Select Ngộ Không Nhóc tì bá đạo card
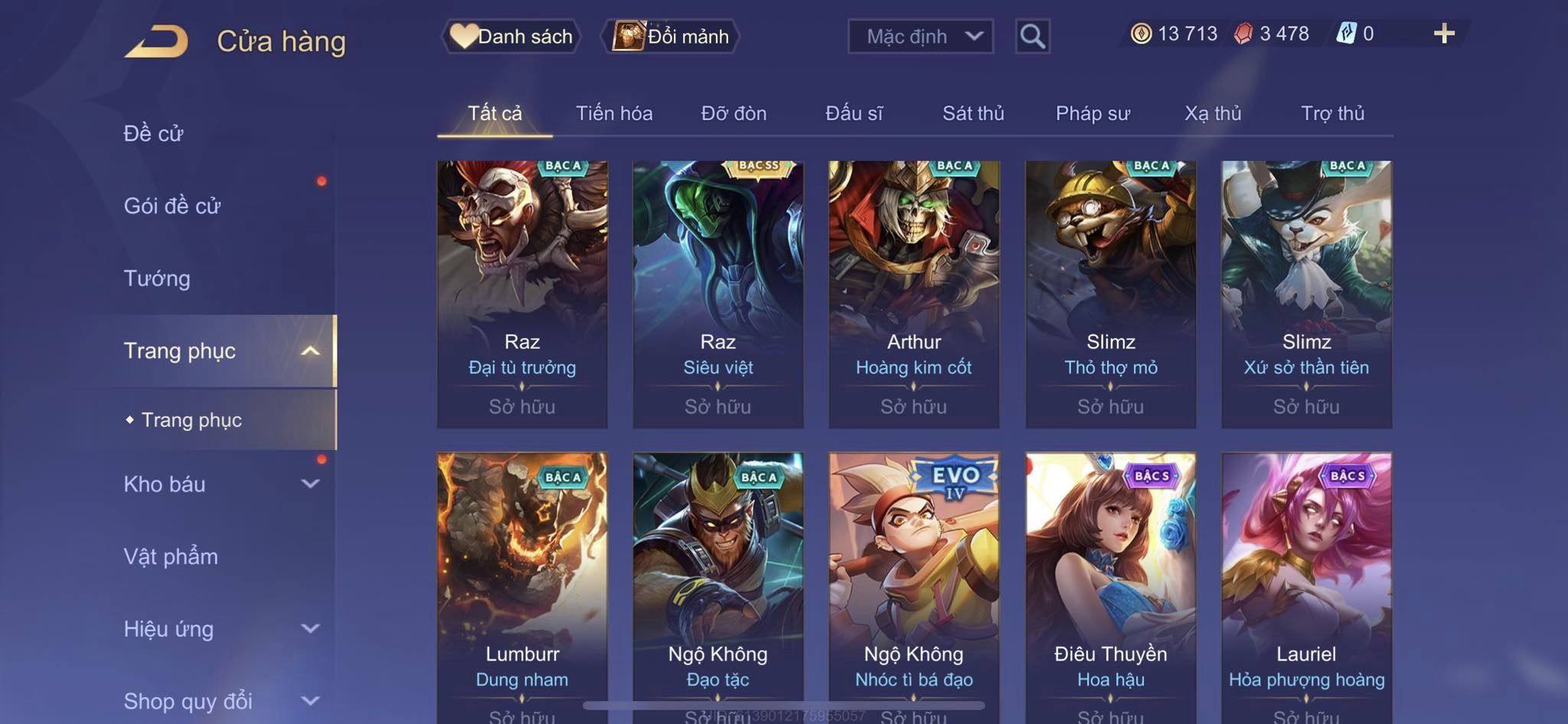 (914, 588)
